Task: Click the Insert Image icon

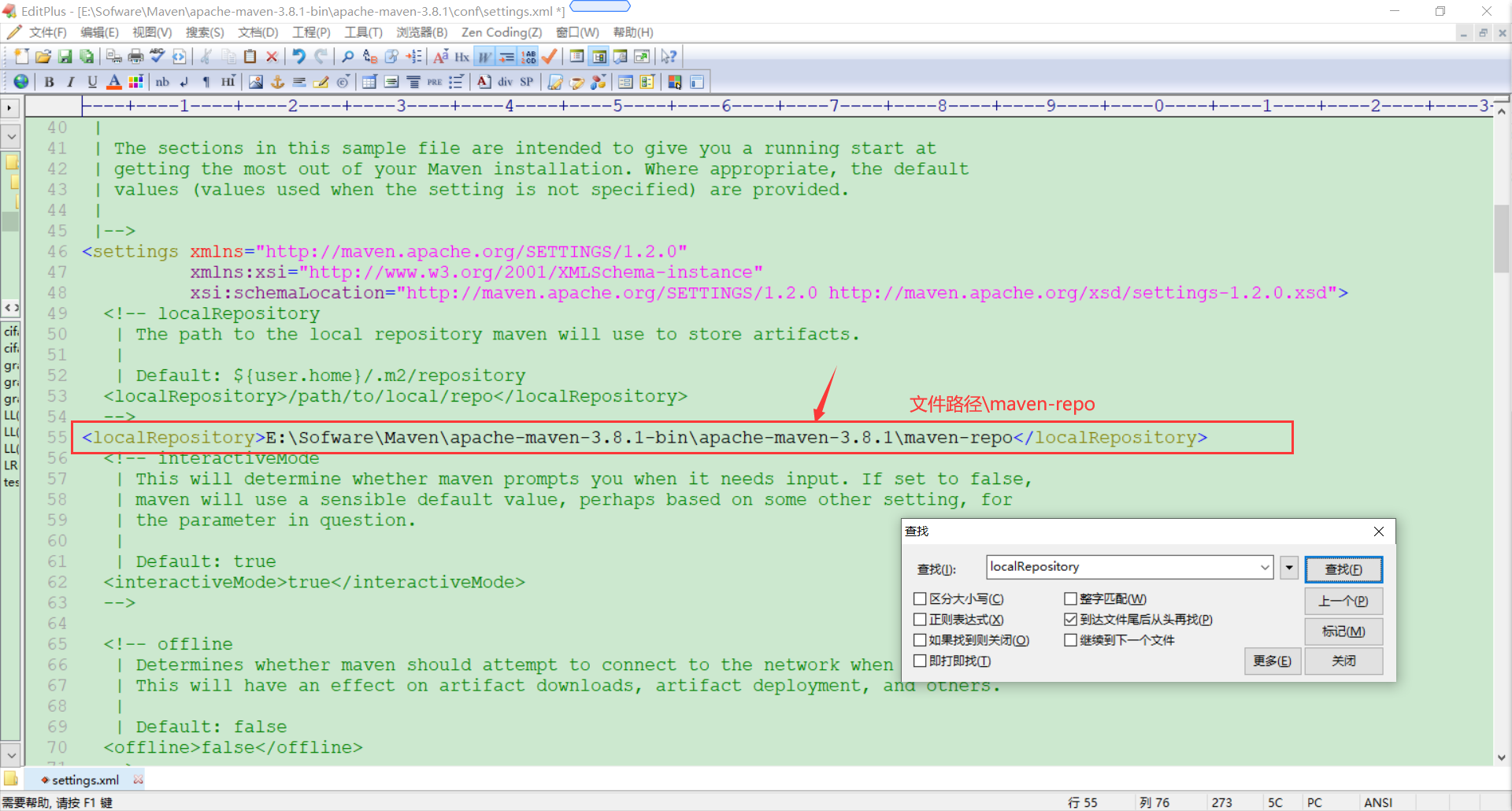Action: (256, 81)
